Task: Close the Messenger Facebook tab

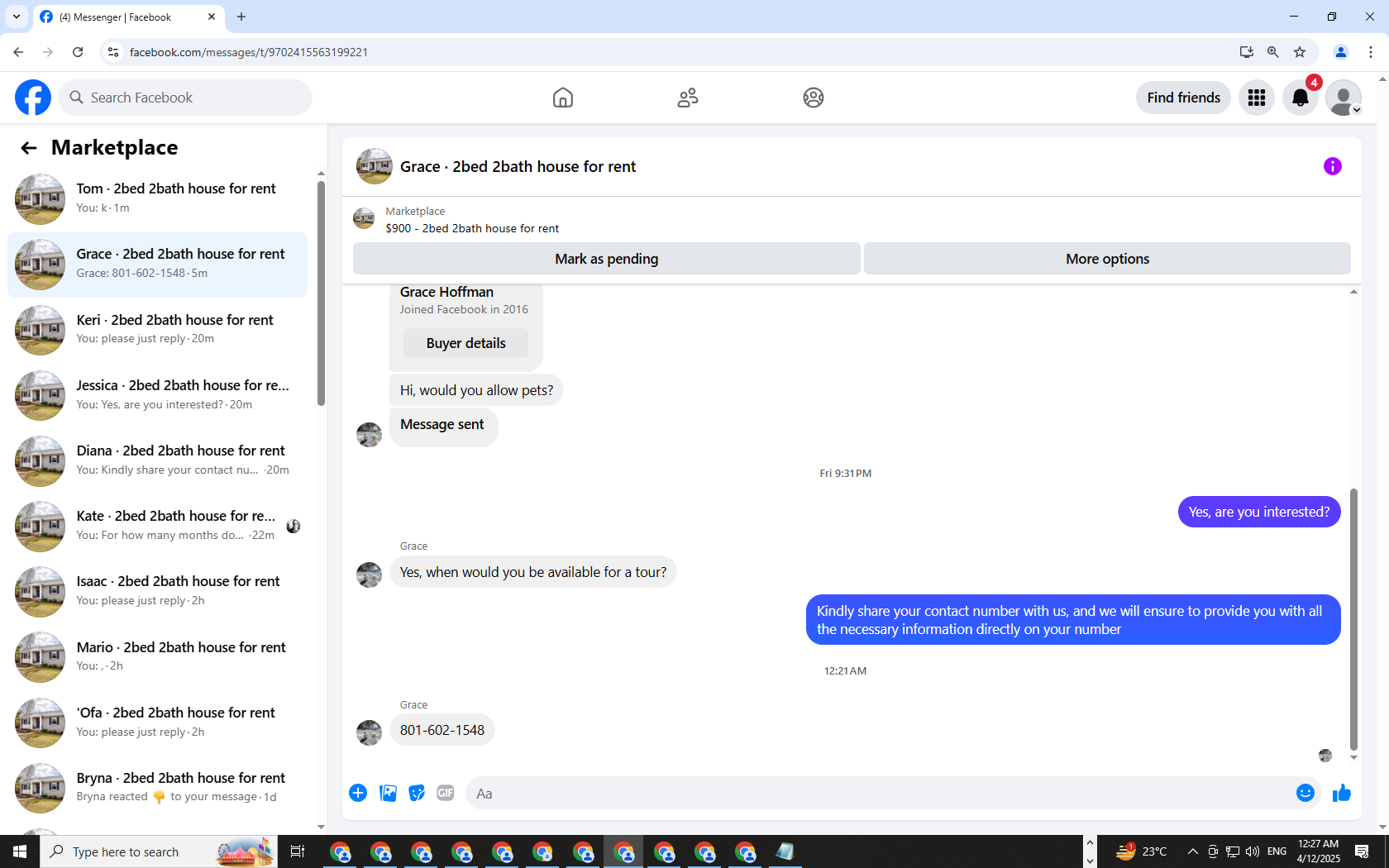Action: [x=212, y=17]
